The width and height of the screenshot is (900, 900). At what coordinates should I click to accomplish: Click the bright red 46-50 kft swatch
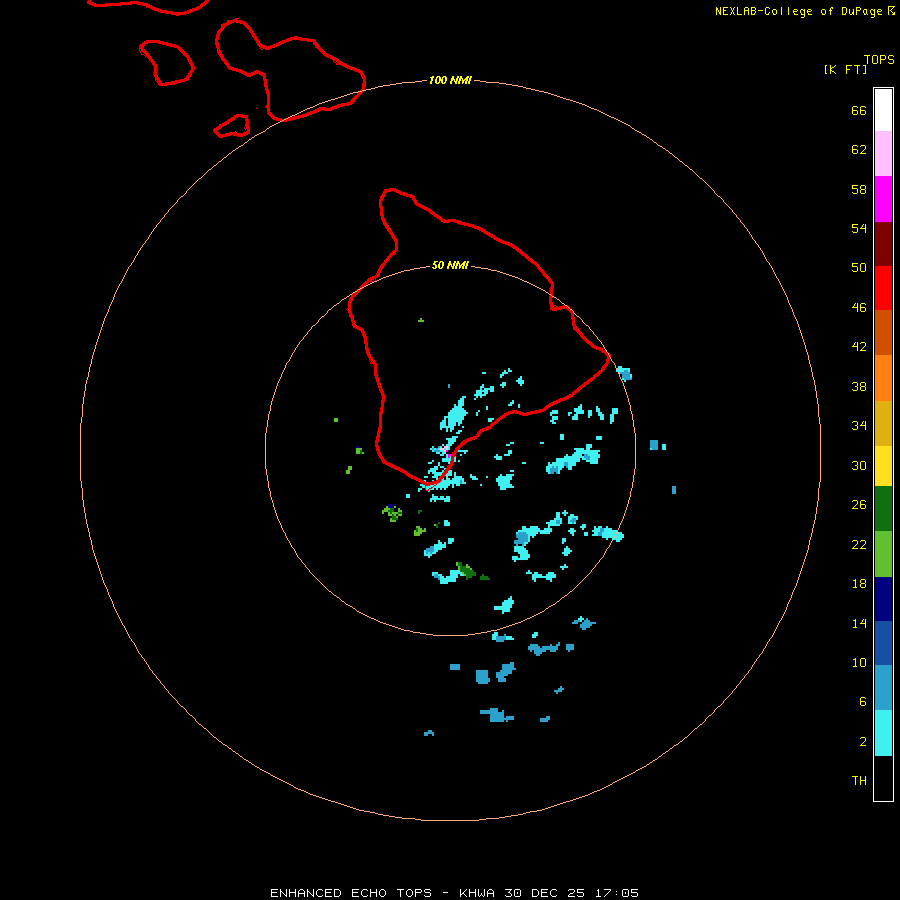pos(883,288)
